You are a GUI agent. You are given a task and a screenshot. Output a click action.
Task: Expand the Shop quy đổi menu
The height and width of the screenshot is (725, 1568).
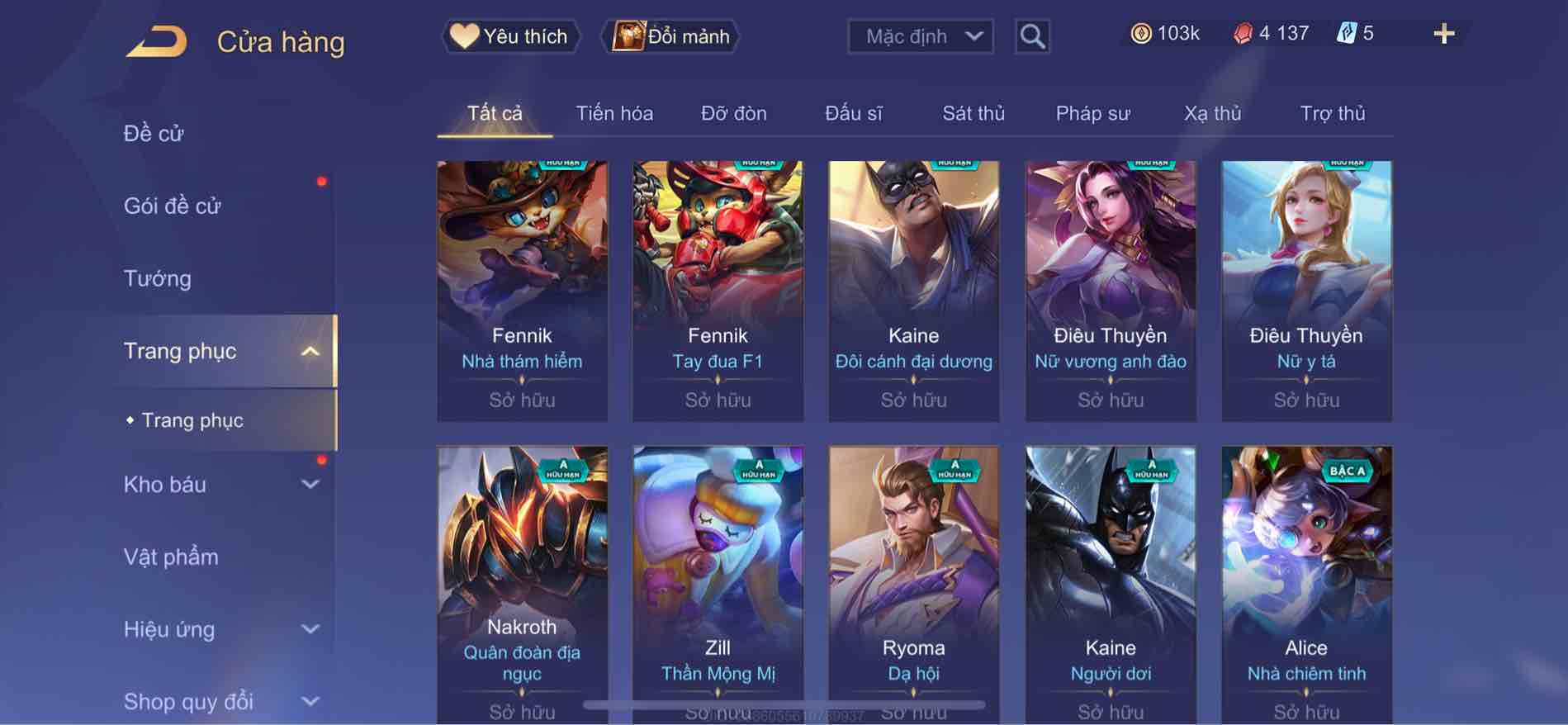point(310,702)
